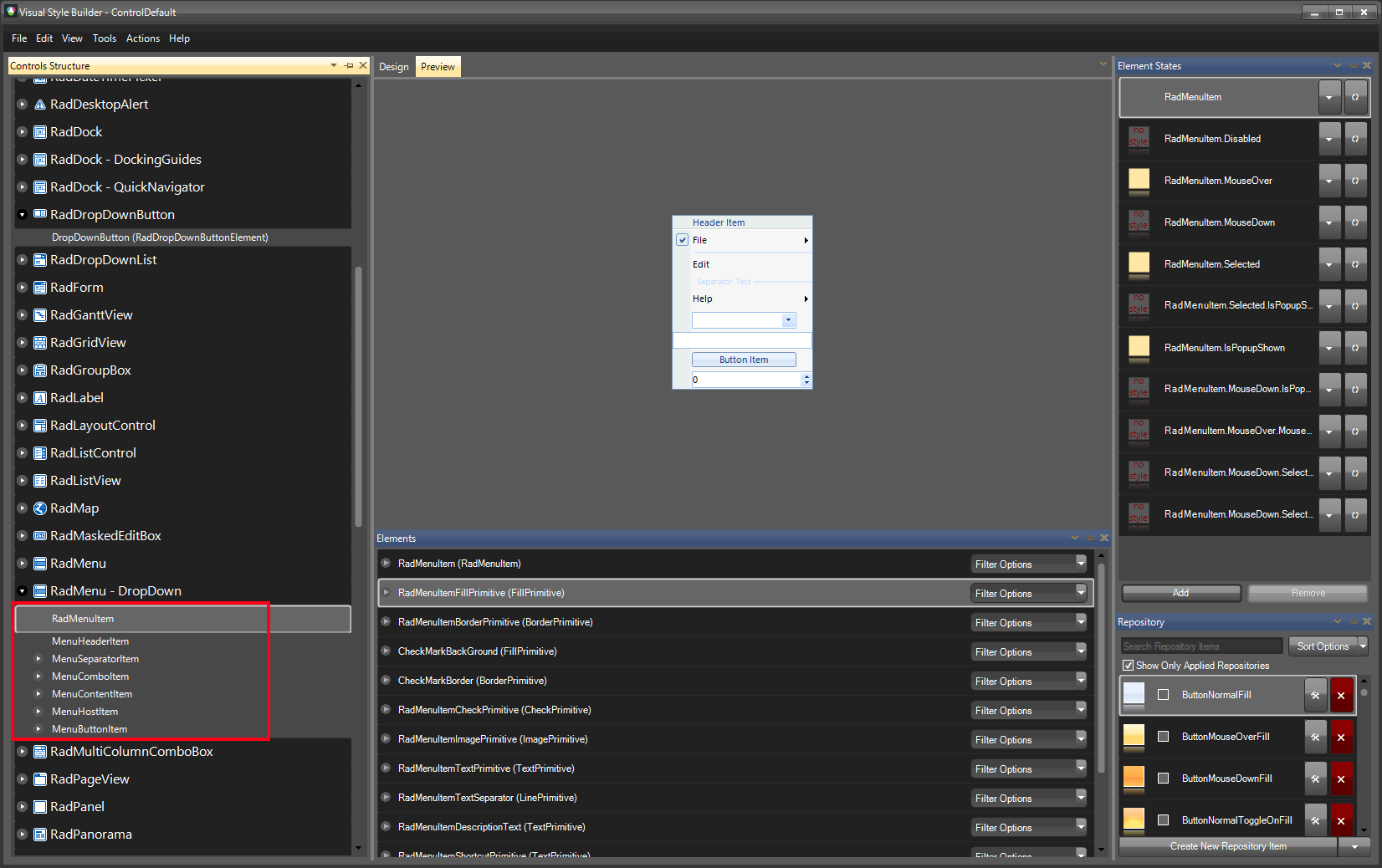This screenshot has width=1382, height=868.
Task: Pin the Controls Structure panel
Action: click(x=349, y=65)
